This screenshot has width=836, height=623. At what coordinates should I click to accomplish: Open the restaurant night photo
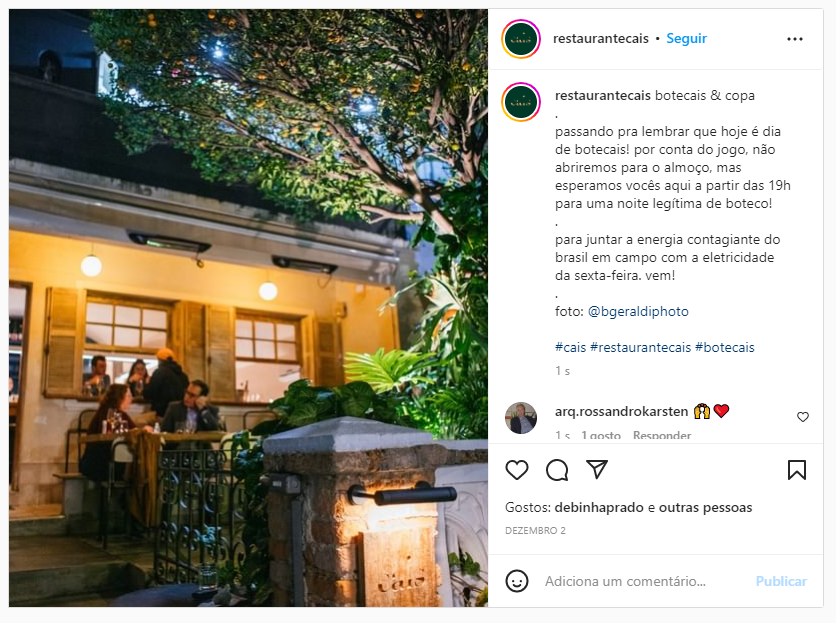[248, 308]
